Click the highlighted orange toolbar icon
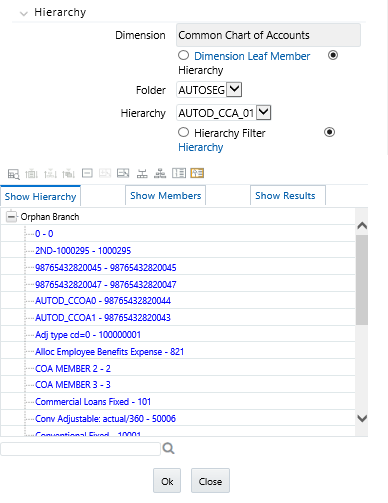Image resolution: width=388 pixels, height=503 pixels. click(x=197, y=173)
